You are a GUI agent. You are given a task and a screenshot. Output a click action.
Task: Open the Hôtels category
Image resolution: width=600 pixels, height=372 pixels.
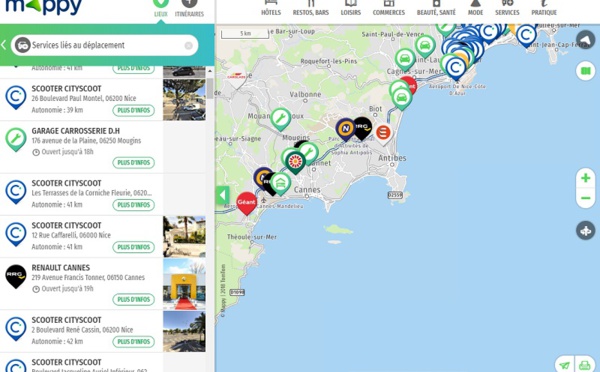(x=271, y=8)
